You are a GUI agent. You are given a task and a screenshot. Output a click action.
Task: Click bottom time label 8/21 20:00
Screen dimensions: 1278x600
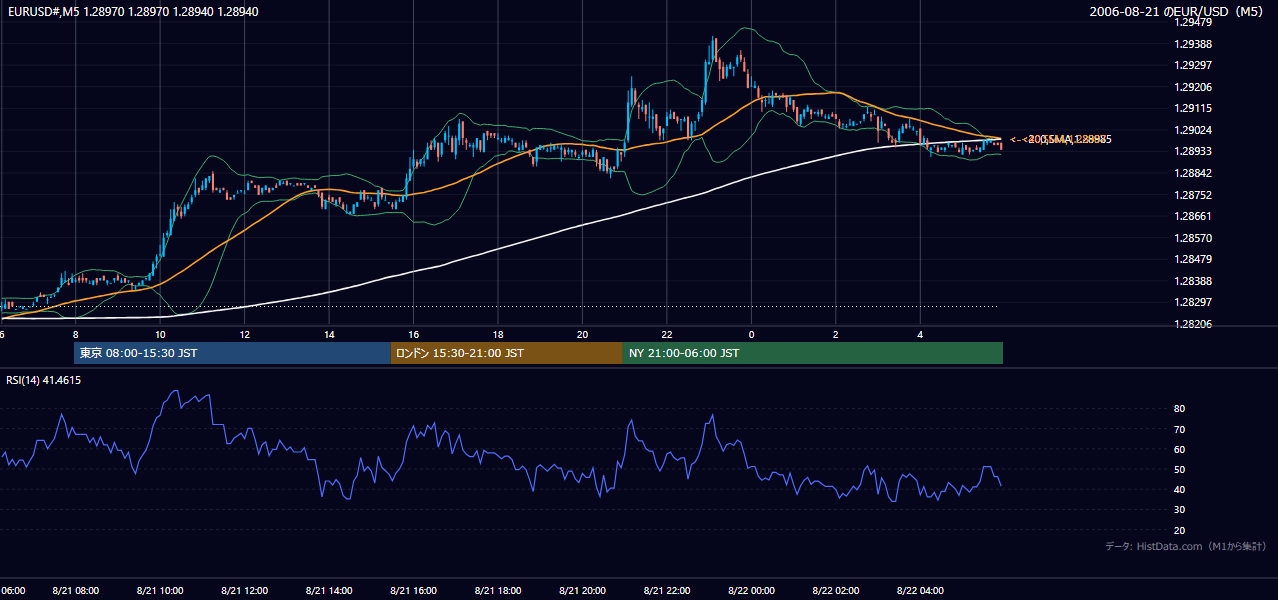(583, 591)
